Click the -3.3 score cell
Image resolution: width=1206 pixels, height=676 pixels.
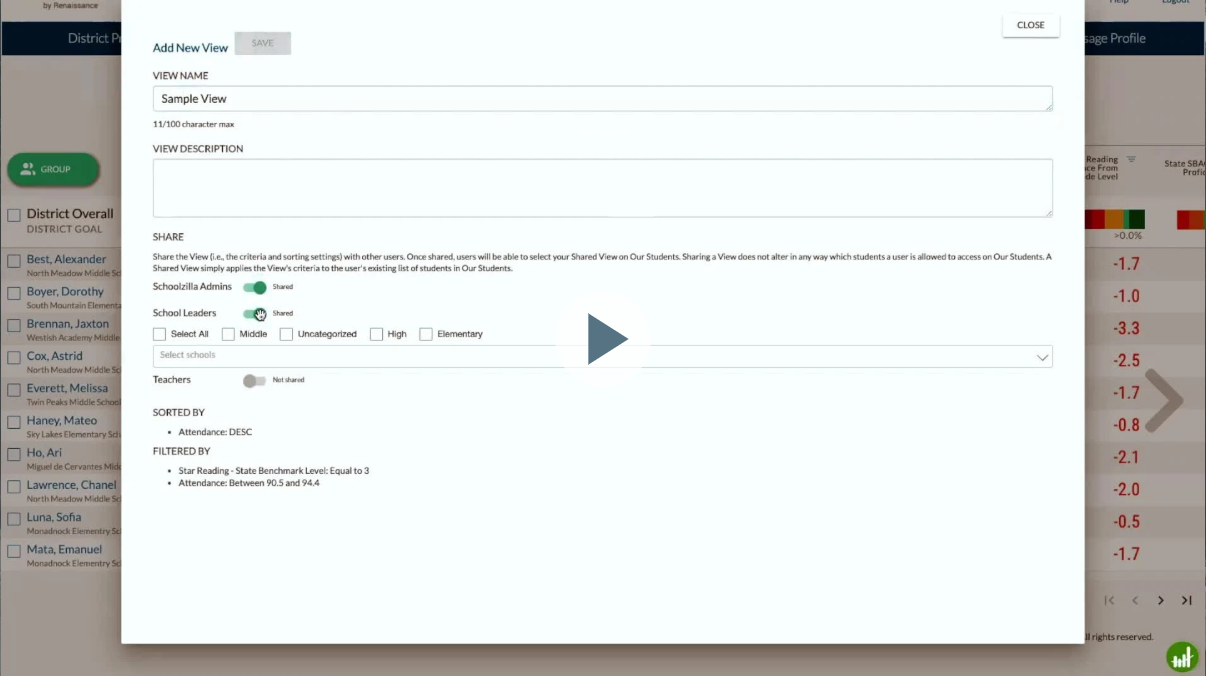point(1126,329)
